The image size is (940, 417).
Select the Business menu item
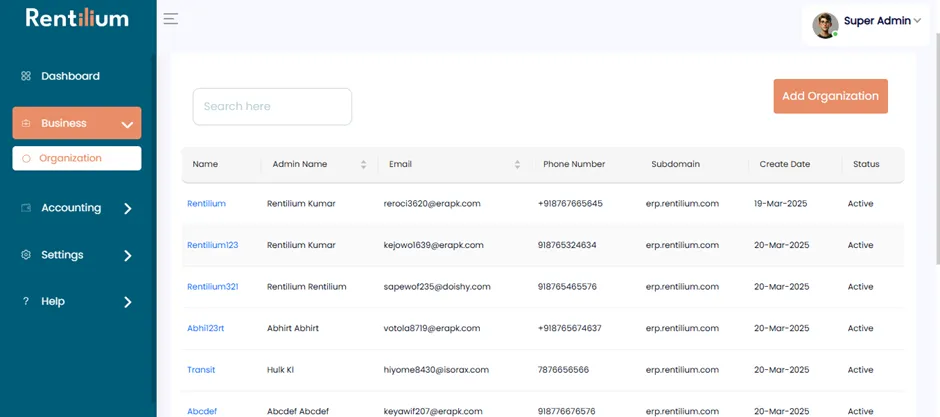coord(77,123)
